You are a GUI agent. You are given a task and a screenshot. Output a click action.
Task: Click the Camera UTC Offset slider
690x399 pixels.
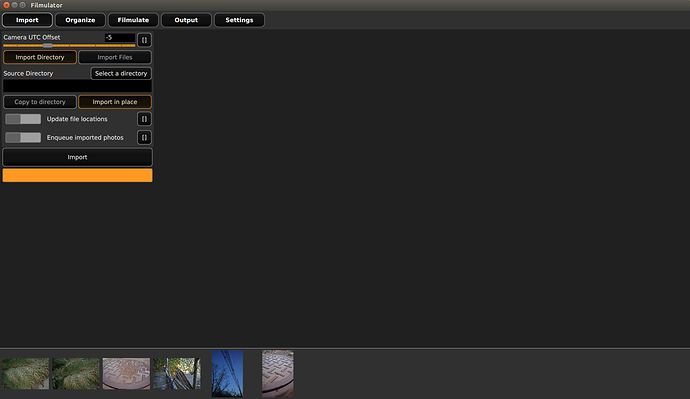pos(69,45)
